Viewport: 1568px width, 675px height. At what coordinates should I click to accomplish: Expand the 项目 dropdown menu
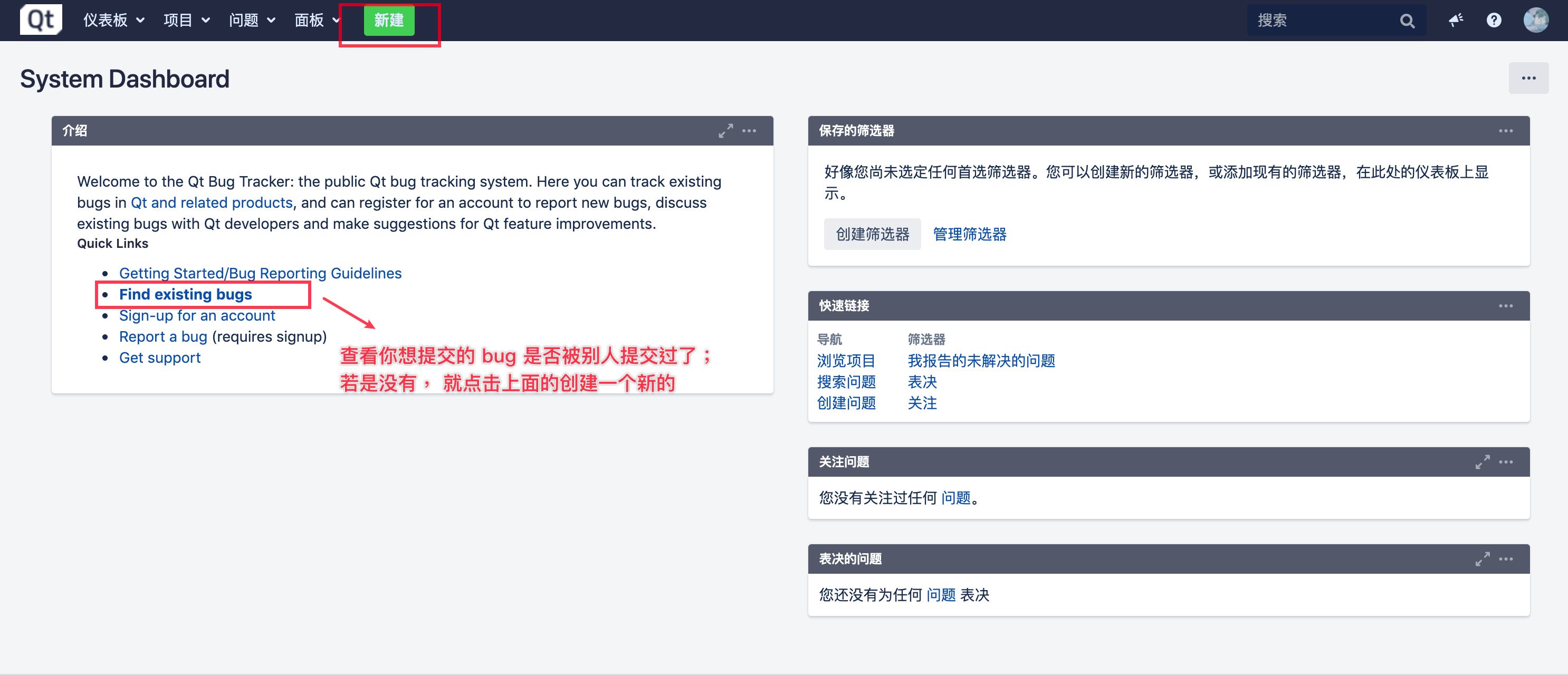[186, 21]
